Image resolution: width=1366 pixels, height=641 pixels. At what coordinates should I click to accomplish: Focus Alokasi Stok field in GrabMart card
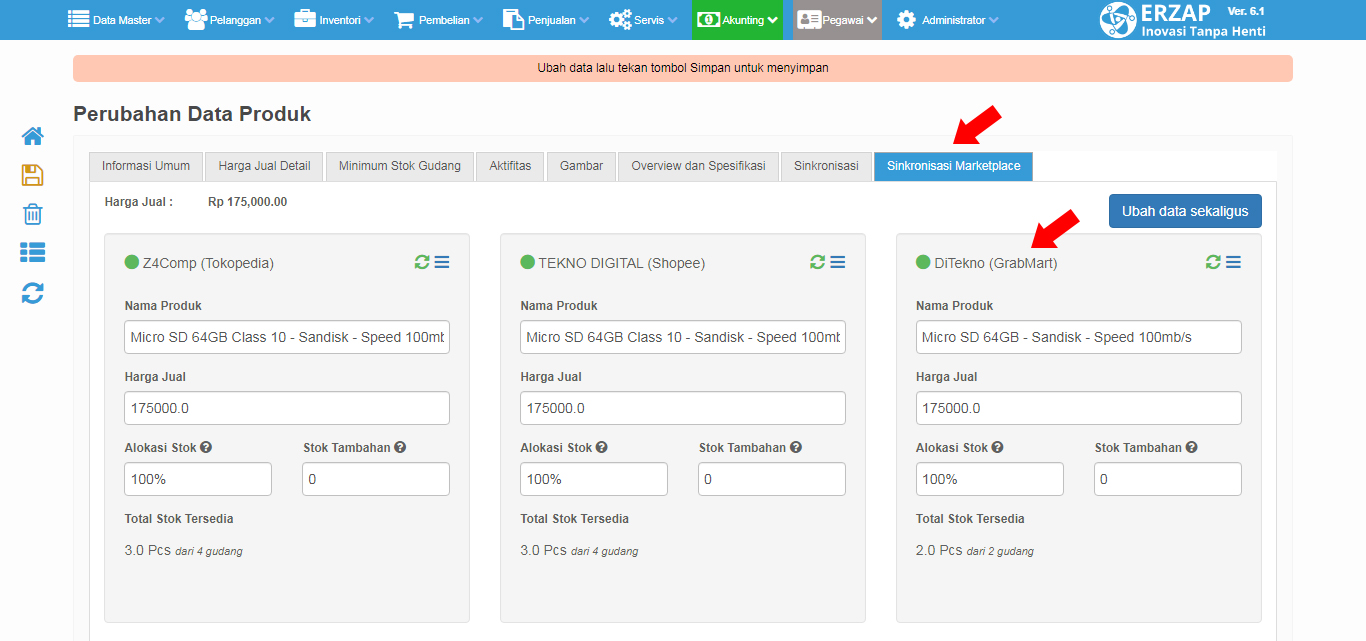[990, 479]
